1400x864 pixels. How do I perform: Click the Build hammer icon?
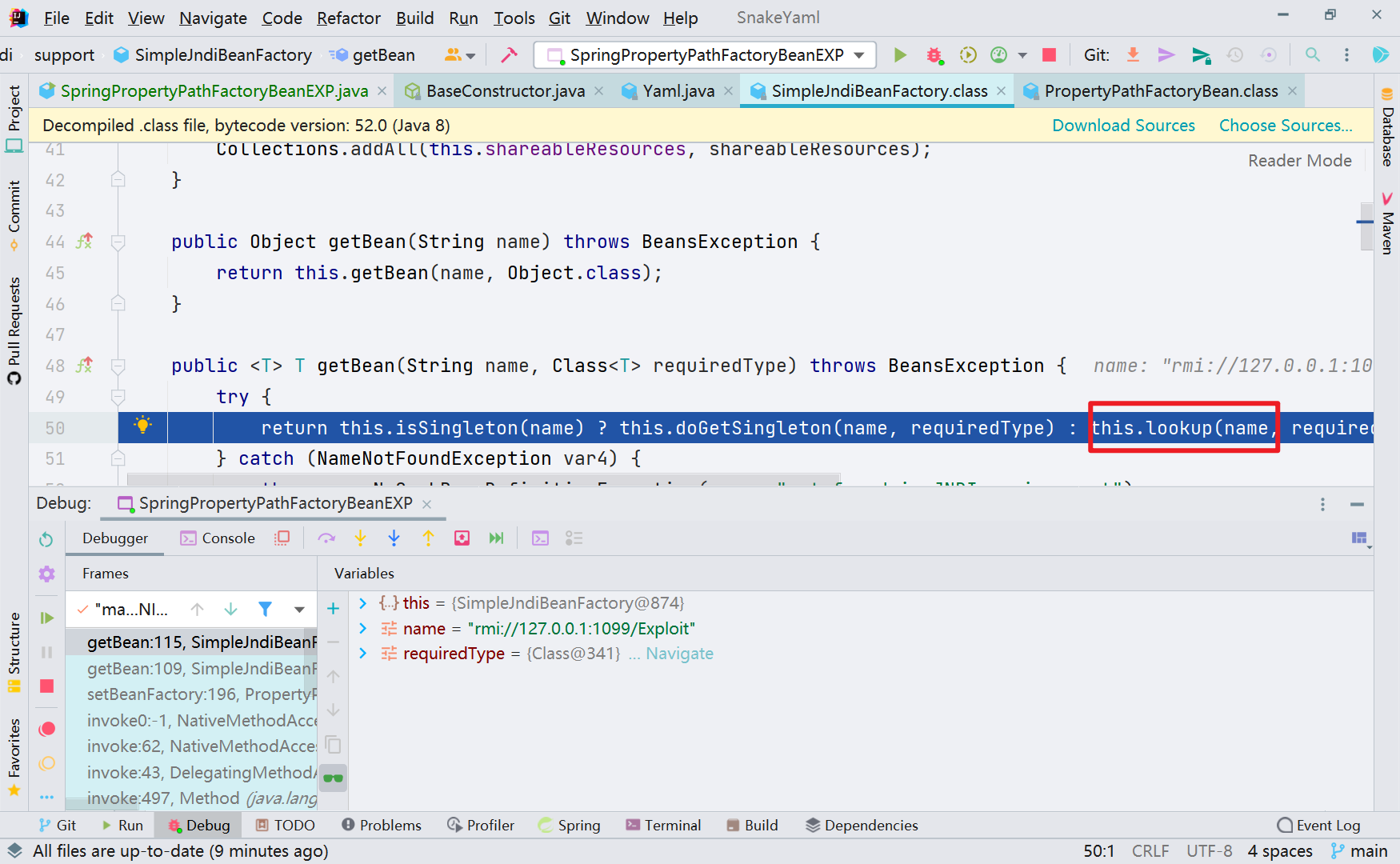(509, 55)
